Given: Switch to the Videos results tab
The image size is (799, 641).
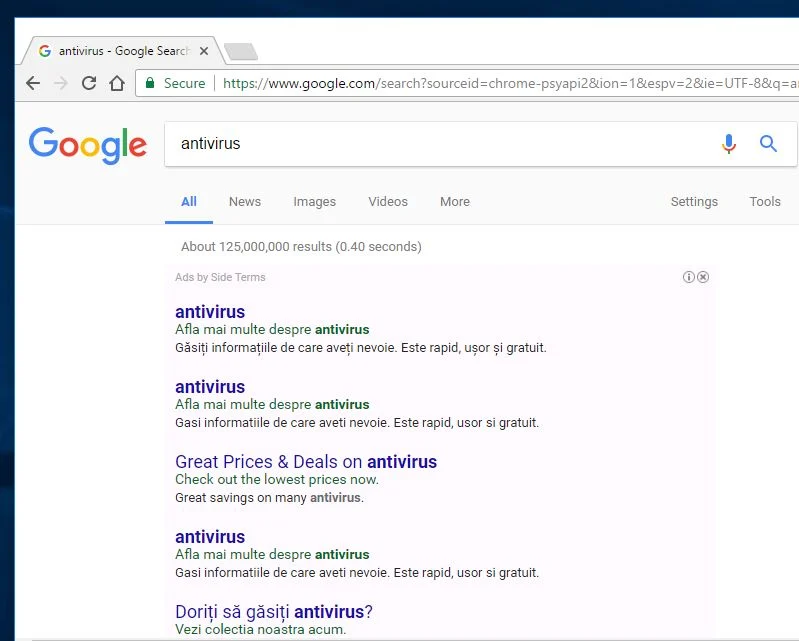Looking at the screenshot, I should 388,202.
